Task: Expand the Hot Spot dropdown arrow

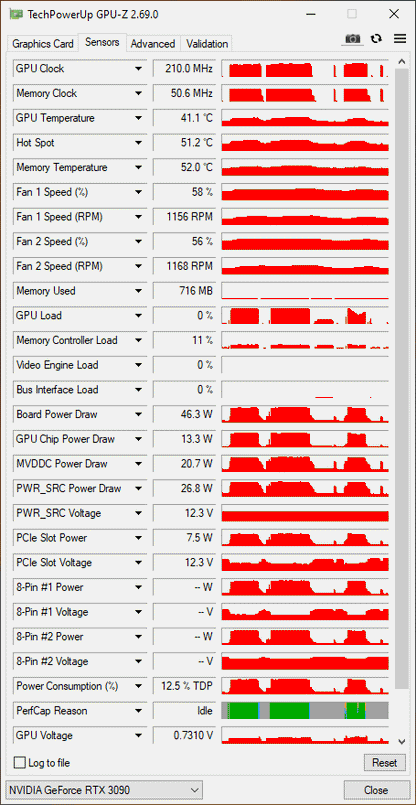Action: (138, 143)
